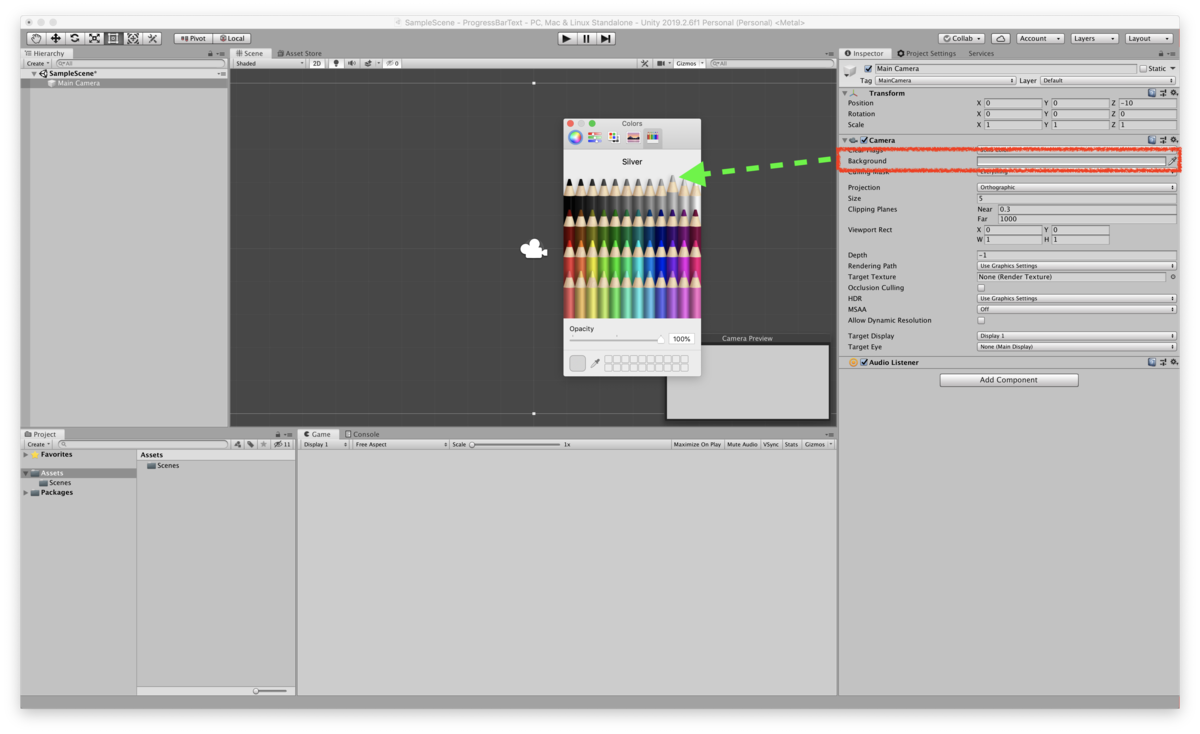The image size is (1200, 734).
Task: Click the Game view Scale slider
Action: (515, 444)
